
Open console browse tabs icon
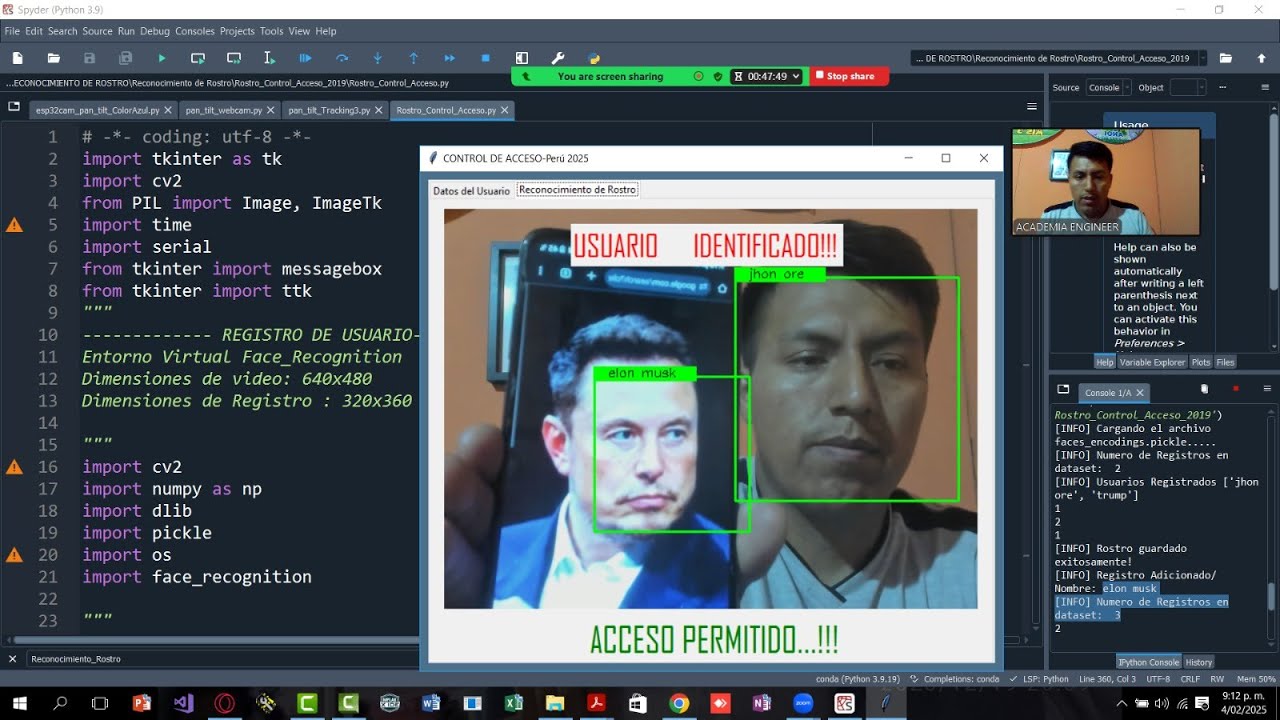1063,389
